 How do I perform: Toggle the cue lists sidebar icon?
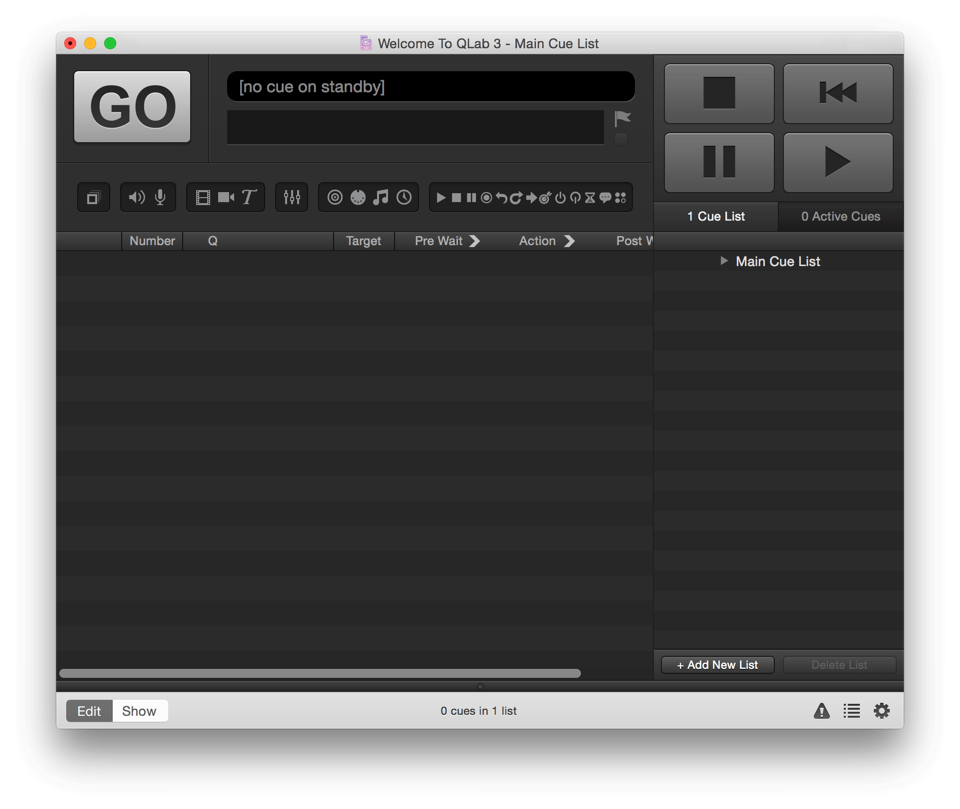click(x=851, y=711)
